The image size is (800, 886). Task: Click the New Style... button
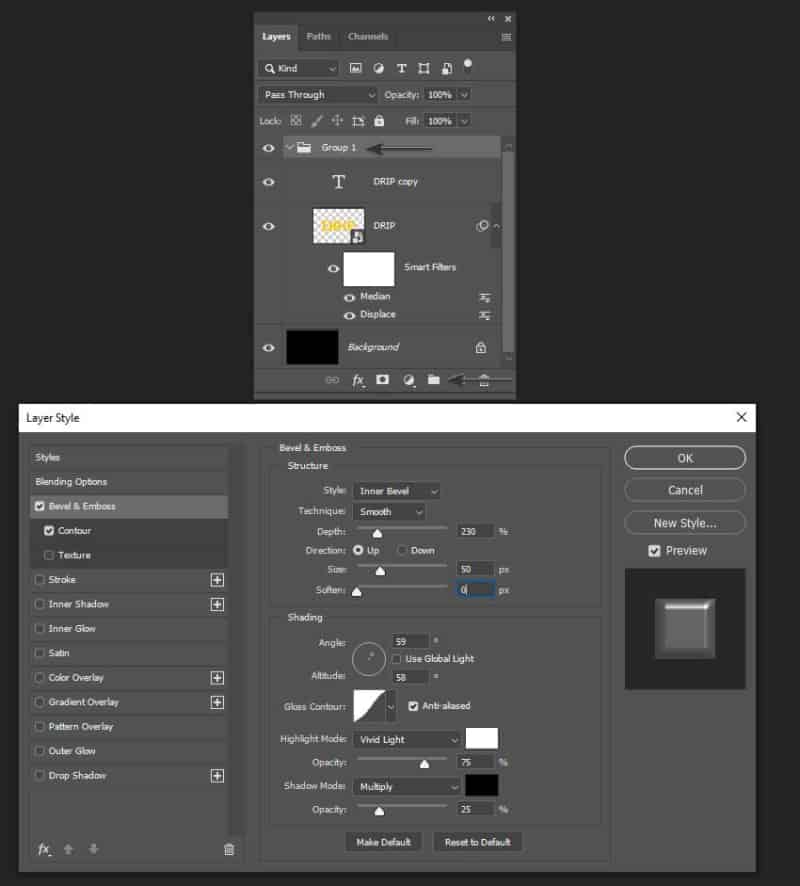(x=685, y=523)
